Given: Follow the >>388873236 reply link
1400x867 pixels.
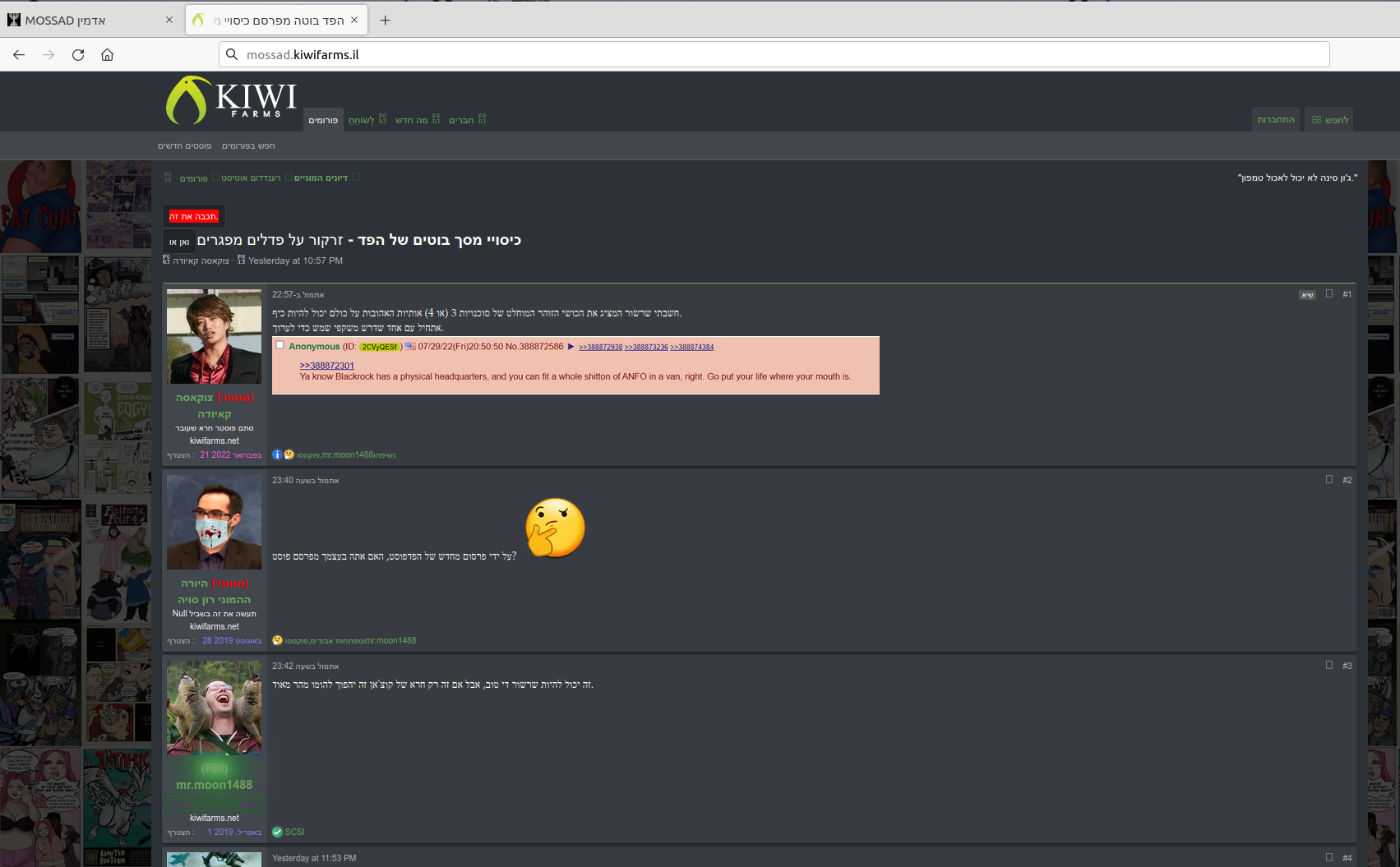Looking at the screenshot, I should (x=646, y=347).
